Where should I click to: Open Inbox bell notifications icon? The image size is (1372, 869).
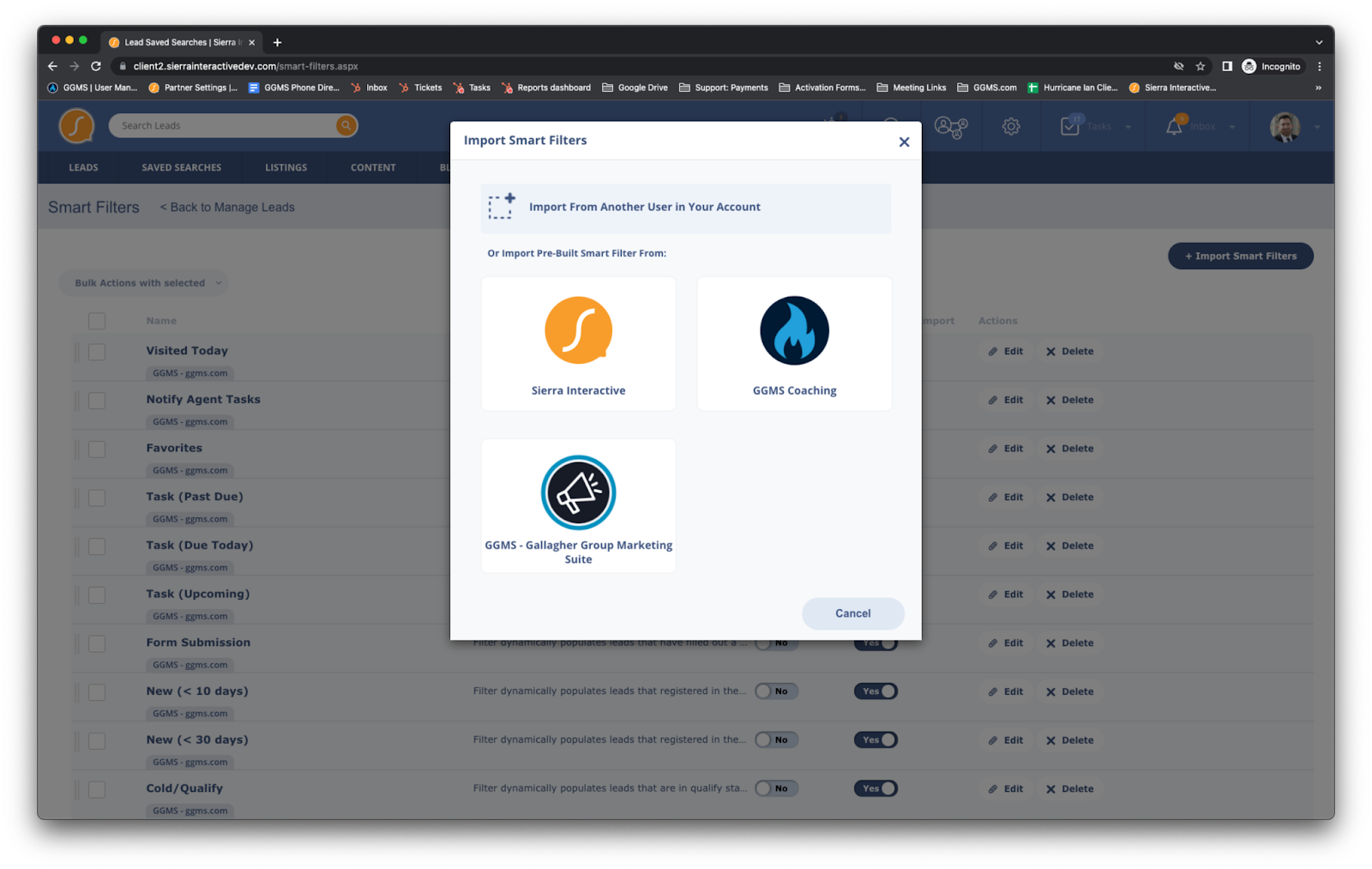click(x=1174, y=127)
